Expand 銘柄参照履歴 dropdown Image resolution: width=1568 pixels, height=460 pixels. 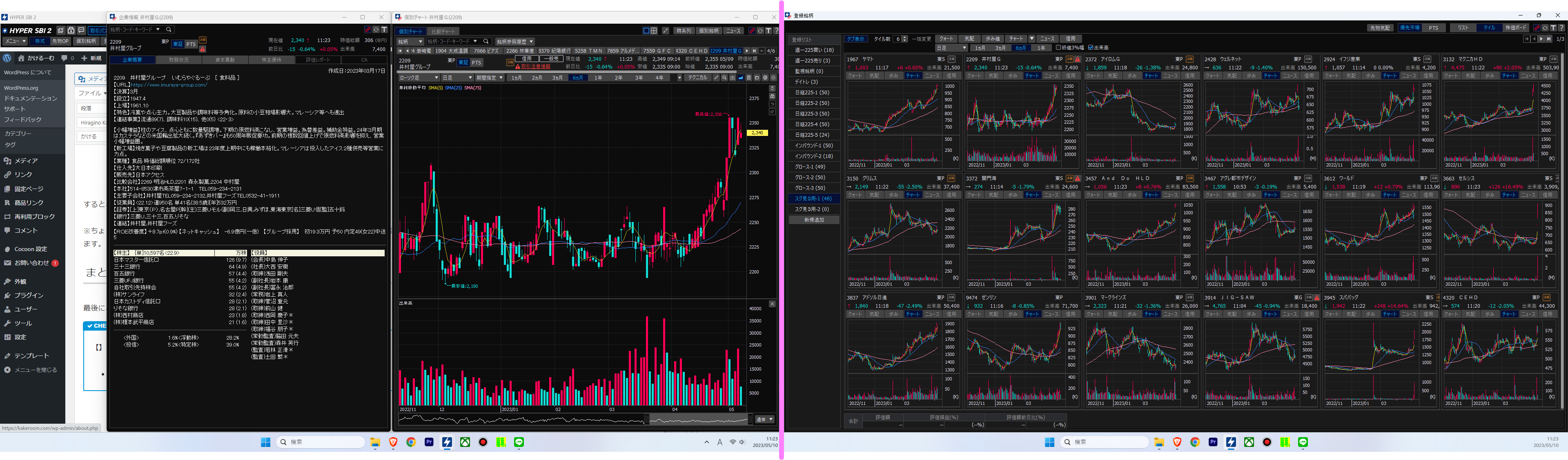coord(515,41)
